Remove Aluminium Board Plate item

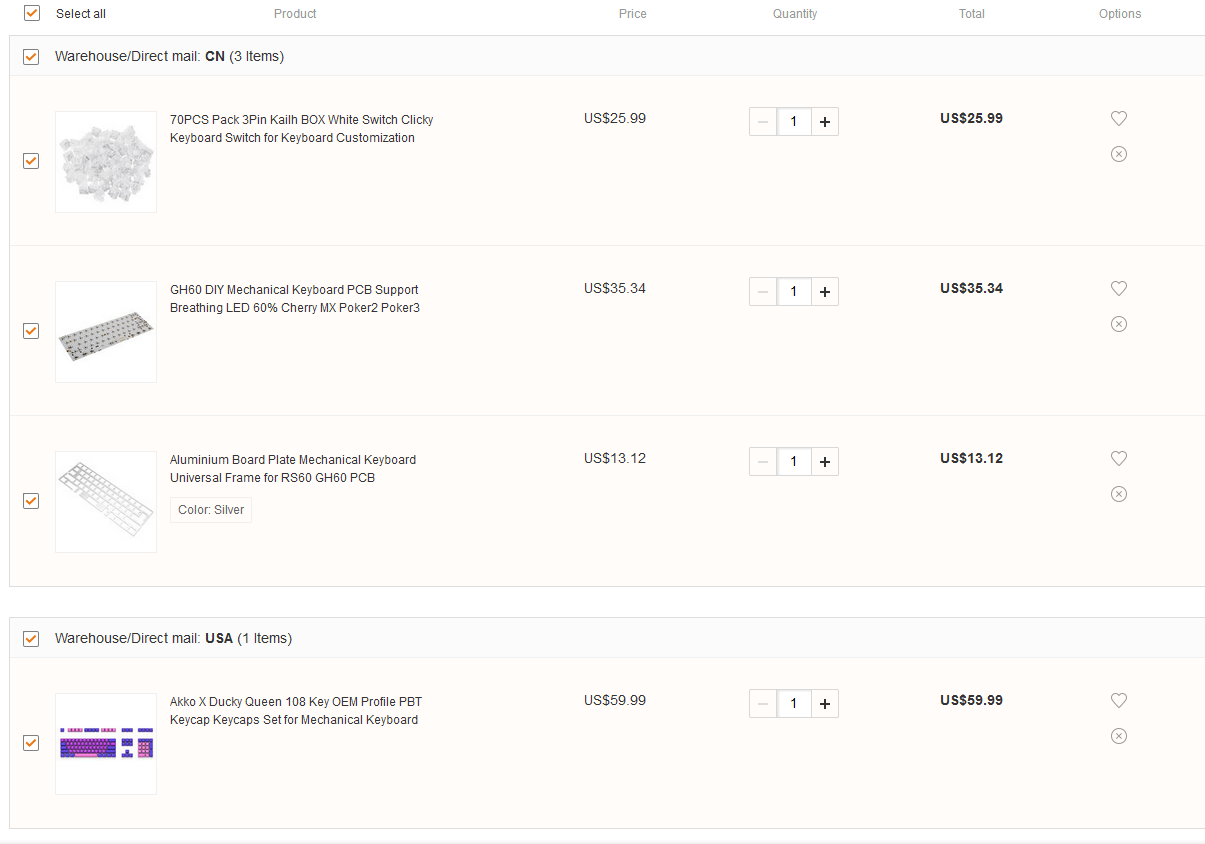(1119, 494)
